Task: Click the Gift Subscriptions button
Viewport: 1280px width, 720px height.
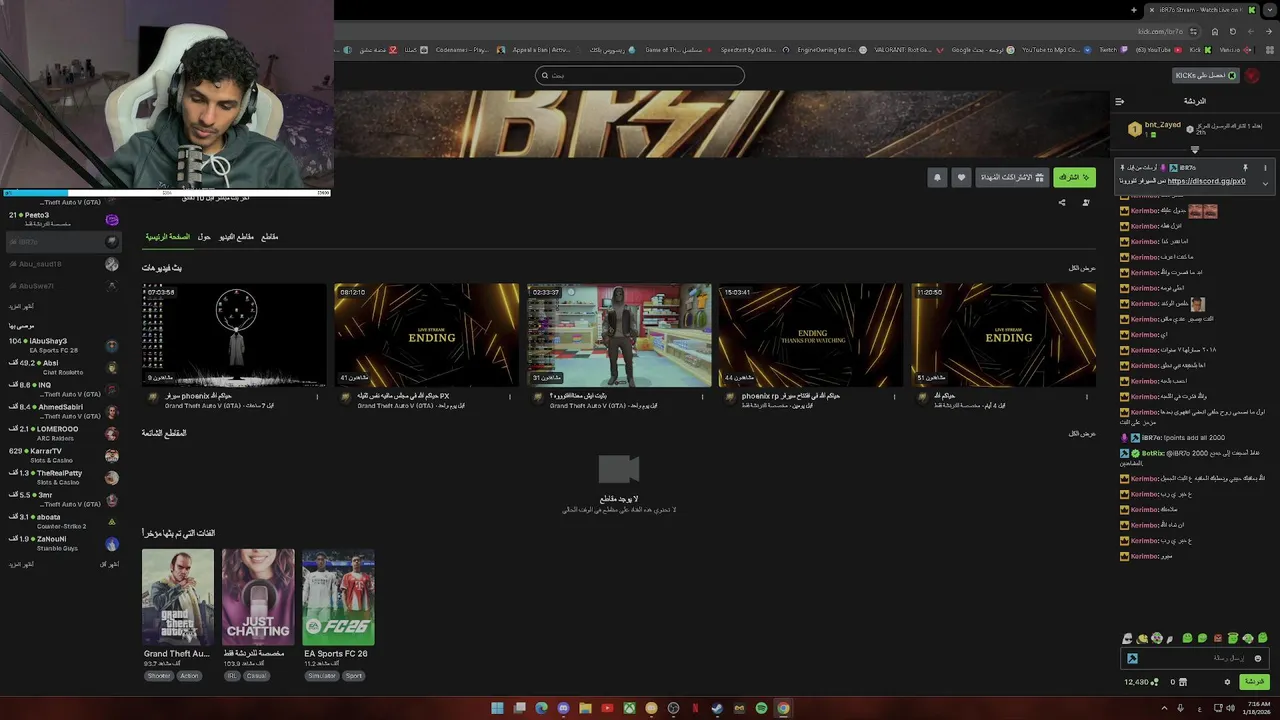Action: (x=1011, y=177)
